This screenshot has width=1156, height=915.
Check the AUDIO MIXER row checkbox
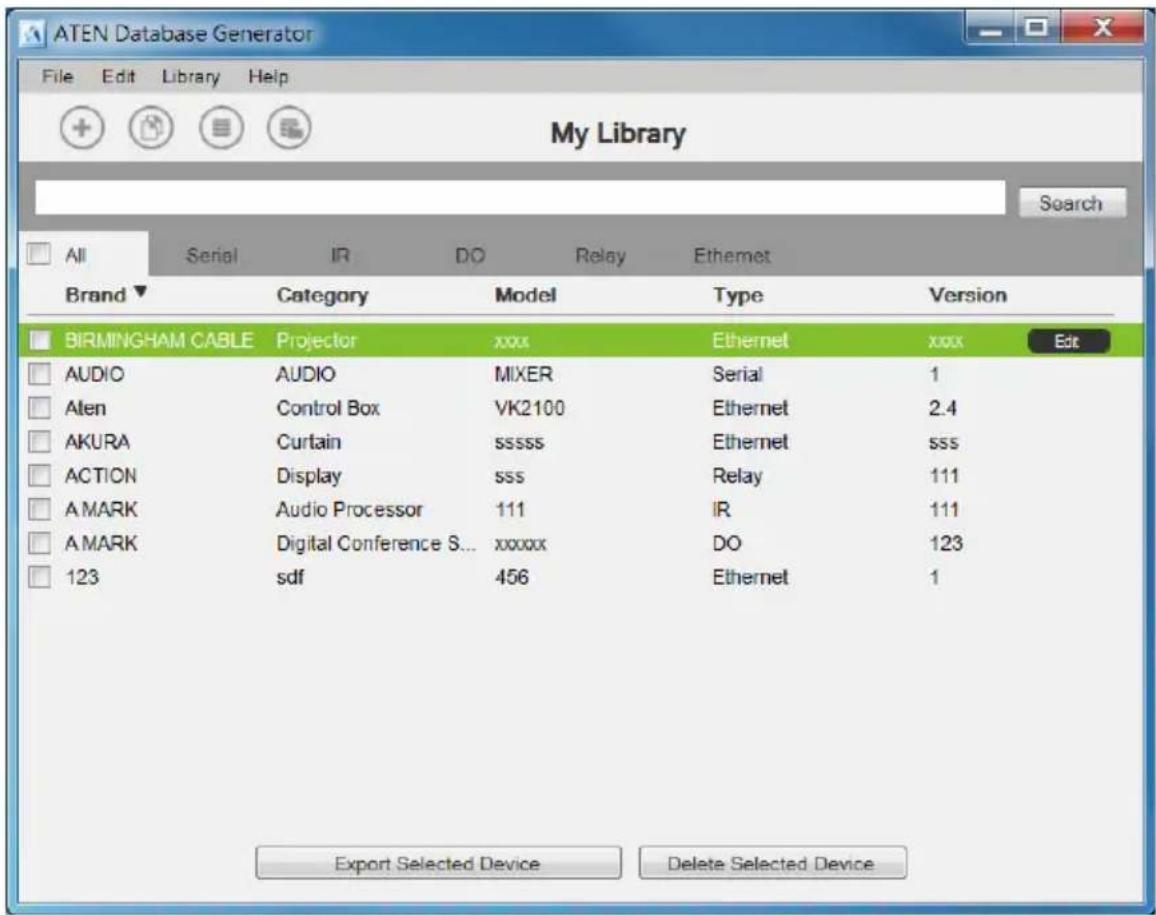pyautogui.click(x=39, y=374)
